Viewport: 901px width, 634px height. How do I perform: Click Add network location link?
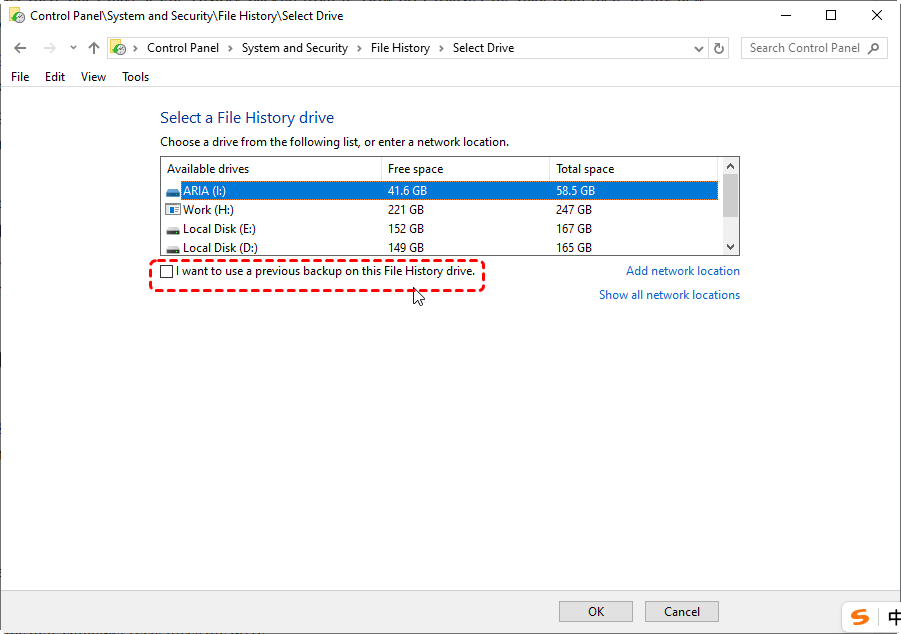point(682,271)
